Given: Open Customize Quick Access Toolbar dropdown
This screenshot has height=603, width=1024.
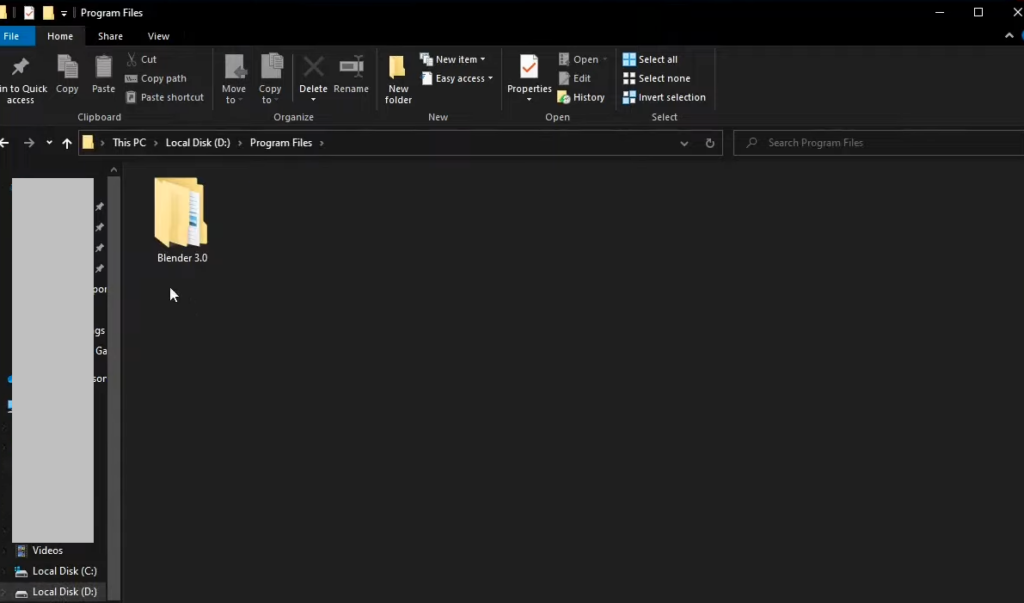Looking at the screenshot, I should tap(64, 13).
